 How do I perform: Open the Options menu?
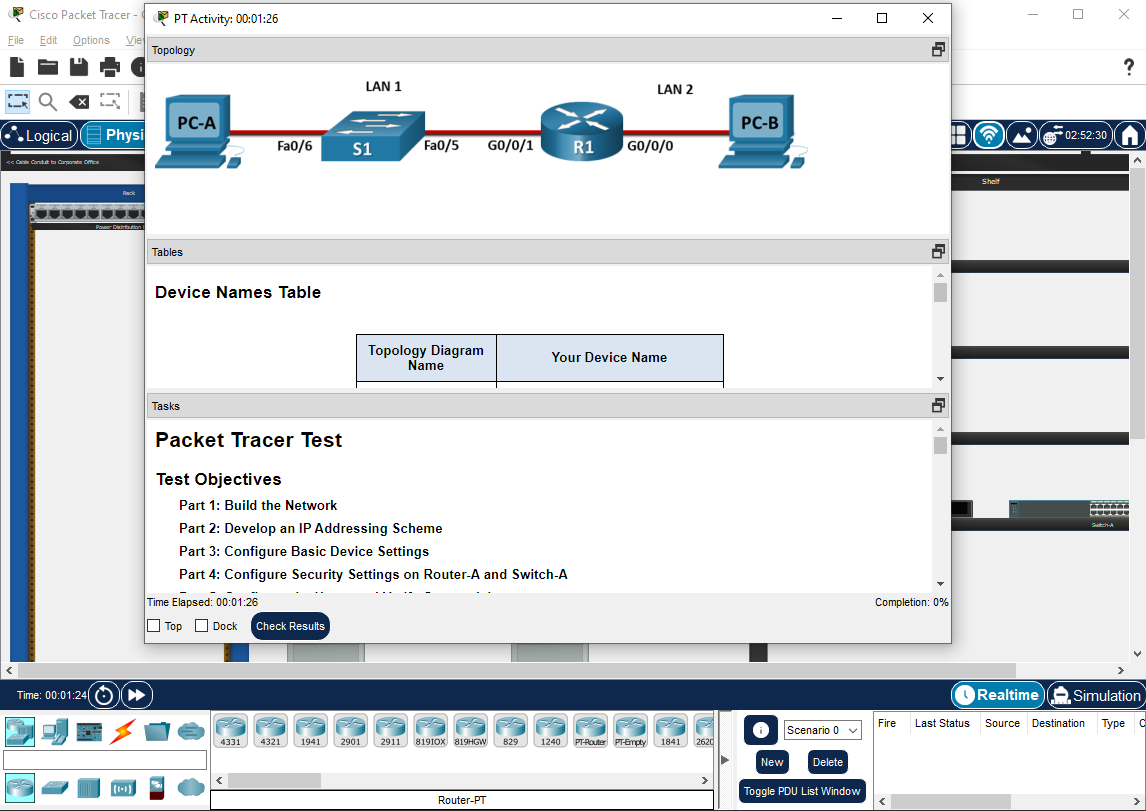point(91,40)
